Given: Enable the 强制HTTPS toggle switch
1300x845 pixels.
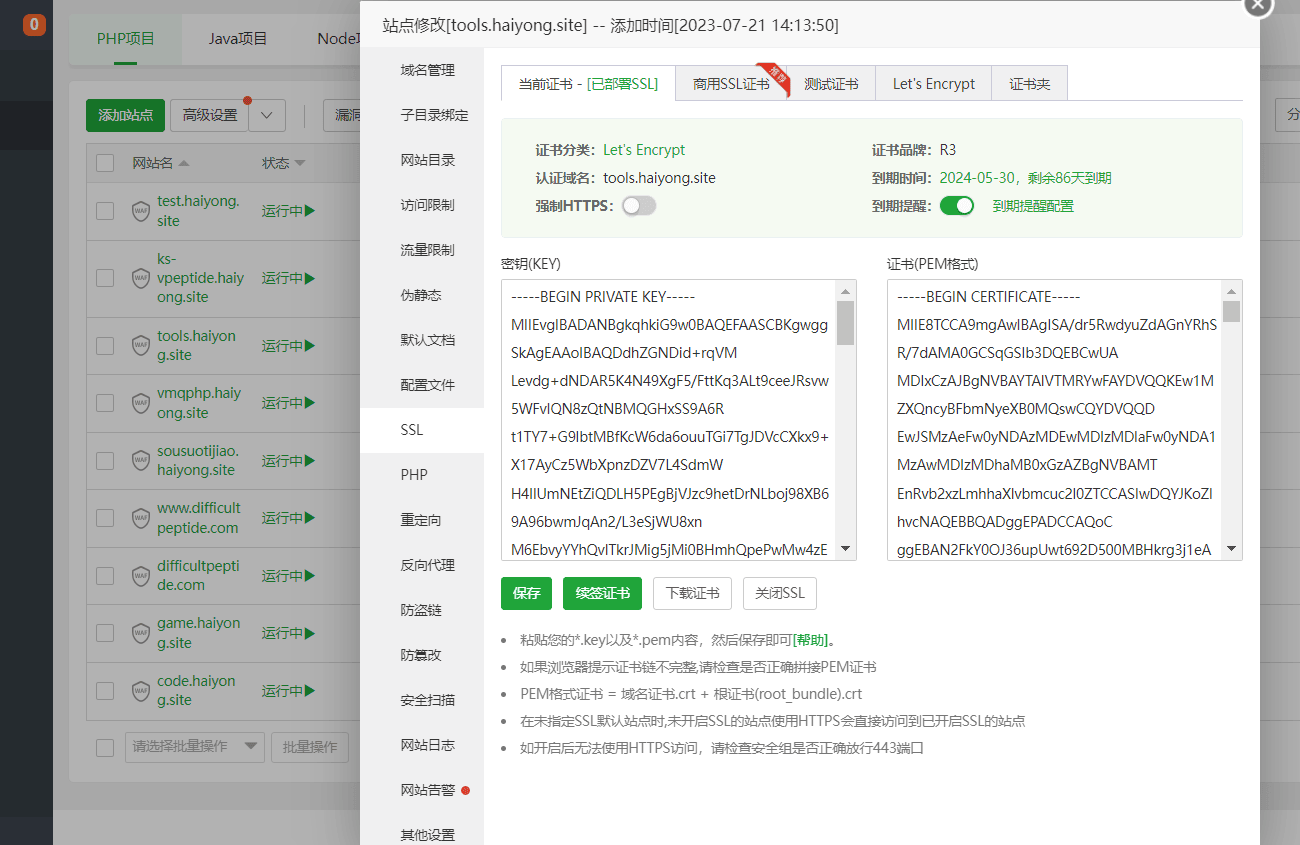Looking at the screenshot, I should click(x=639, y=206).
